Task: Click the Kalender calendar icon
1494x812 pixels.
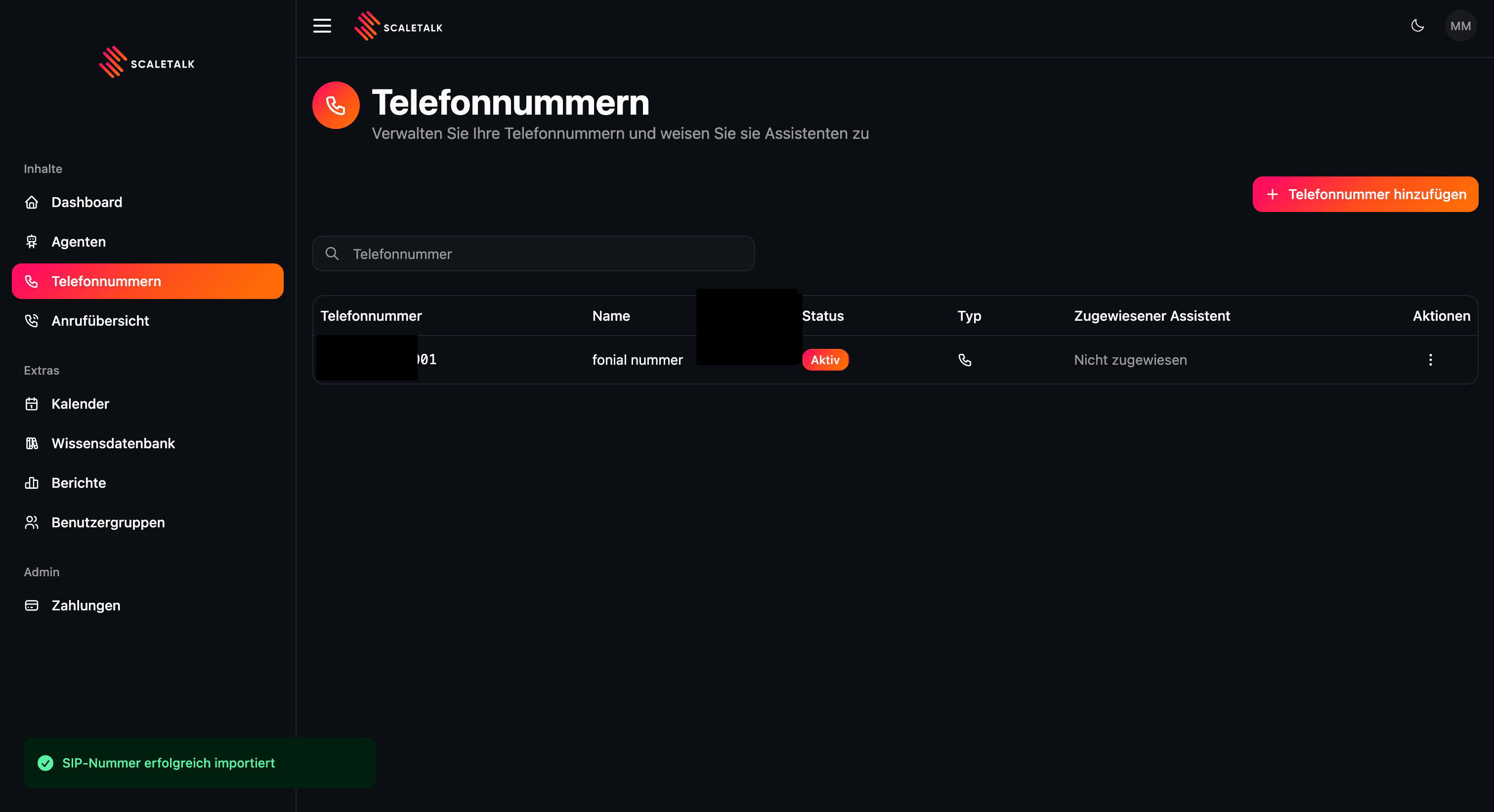Action: point(32,404)
